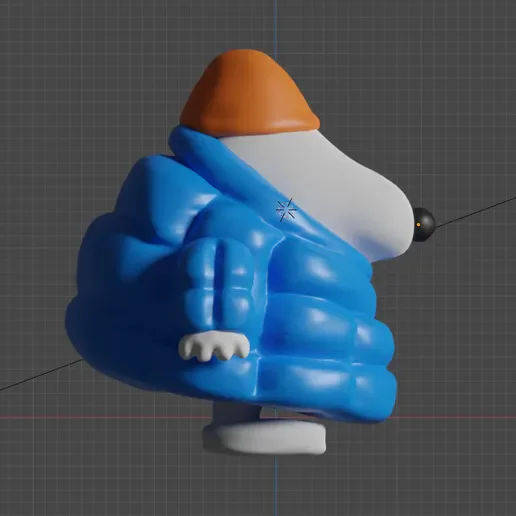Select the point light gizmo on the model
This screenshot has width=516, height=516.
287,210
